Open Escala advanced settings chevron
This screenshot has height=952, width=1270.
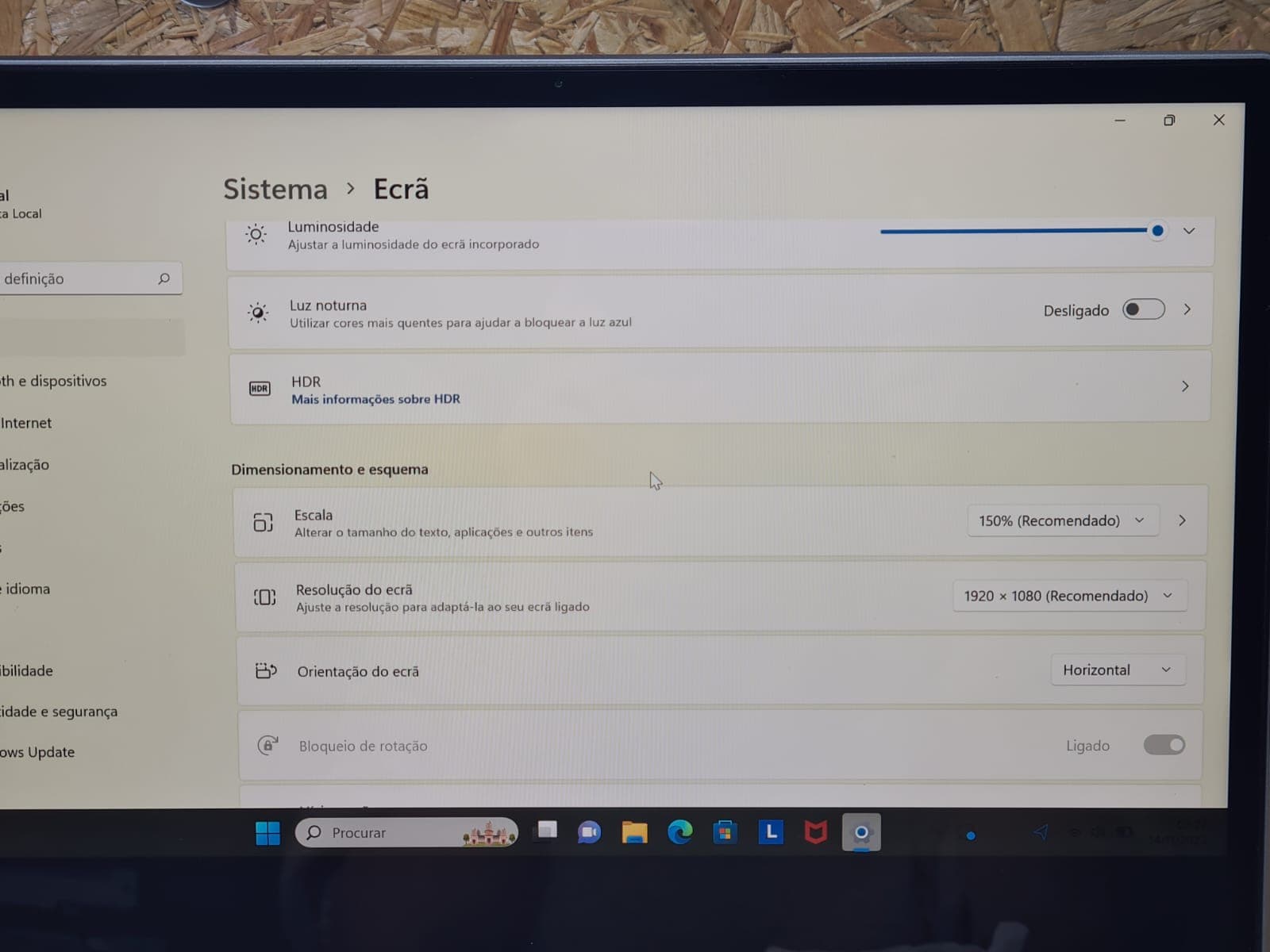1182,520
